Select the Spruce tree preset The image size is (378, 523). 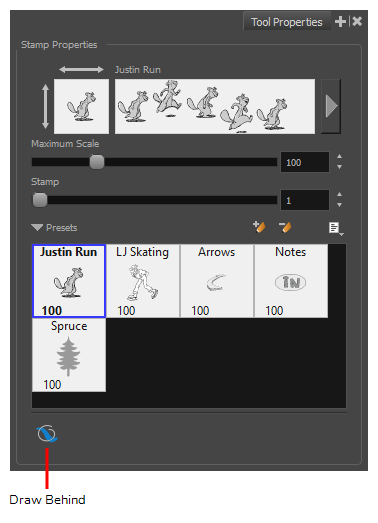click(x=69, y=355)
